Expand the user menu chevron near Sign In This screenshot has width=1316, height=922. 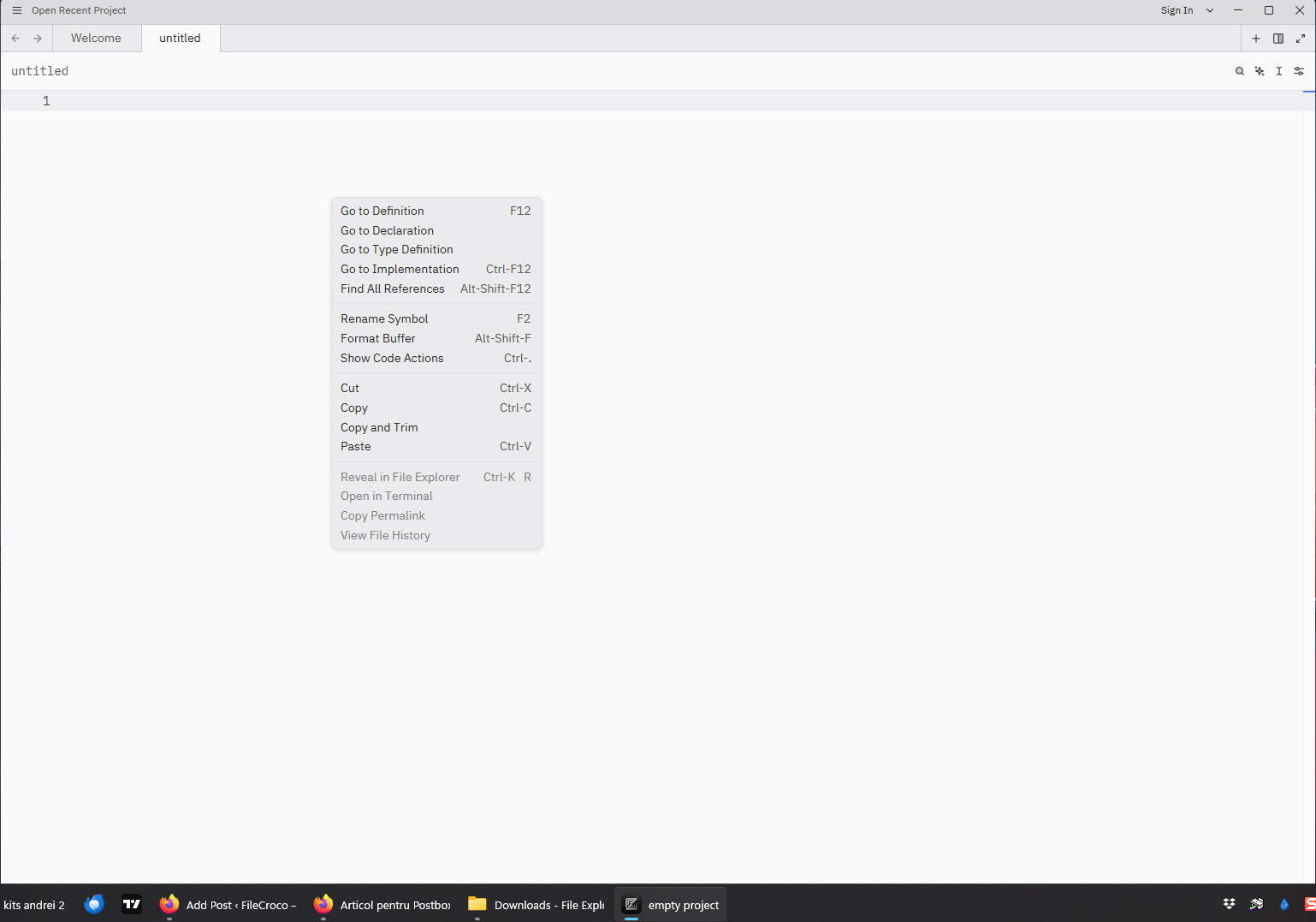(x=1210, y=10)
